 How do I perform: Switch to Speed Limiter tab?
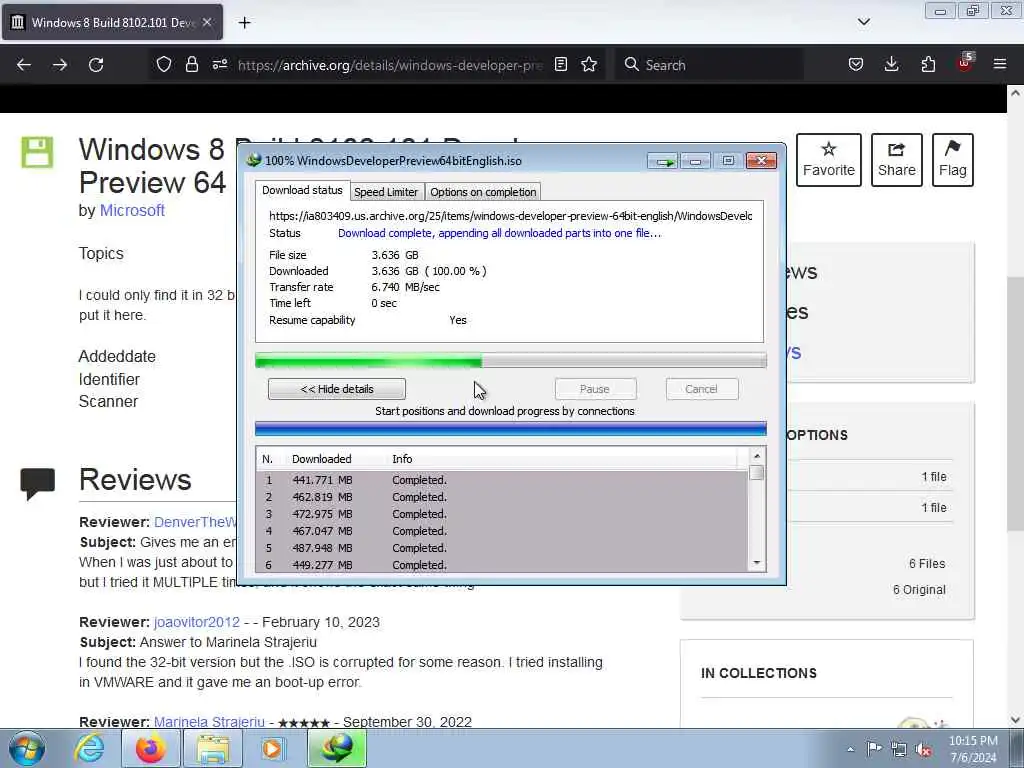tap(386, 192)
